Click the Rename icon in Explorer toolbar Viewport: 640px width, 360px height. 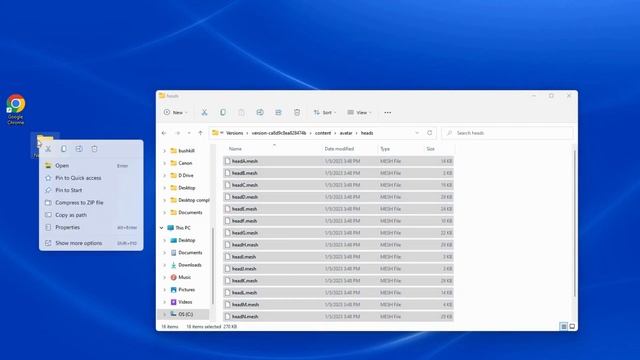(260, 113)
